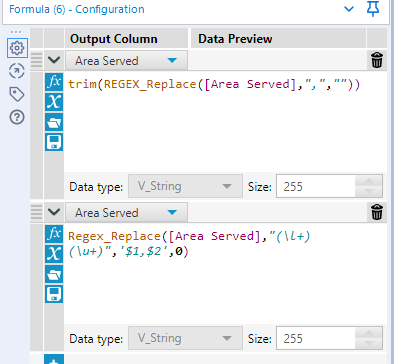Open the Annotation tag sidebar icon
Viewport: 394px width, 364px height.
click(x=17, y=94)
